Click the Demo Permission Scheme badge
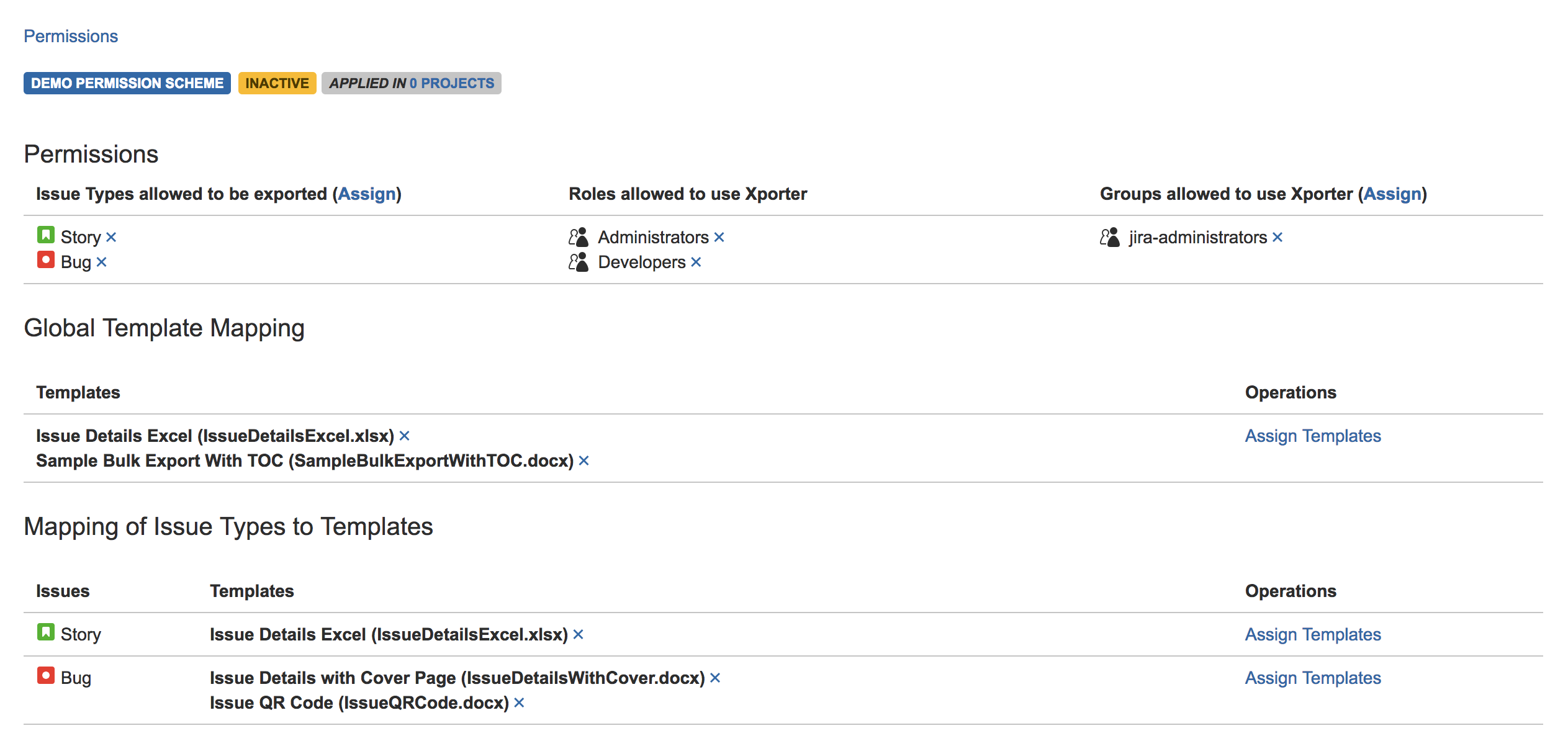 click(x=127, y=83)
